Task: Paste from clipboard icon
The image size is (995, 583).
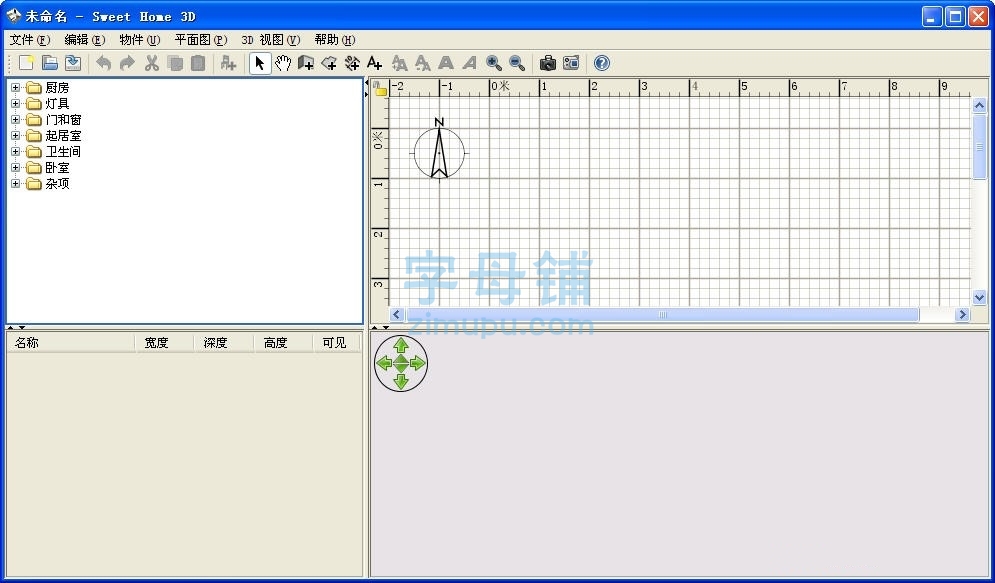Action: pos(198,63)
